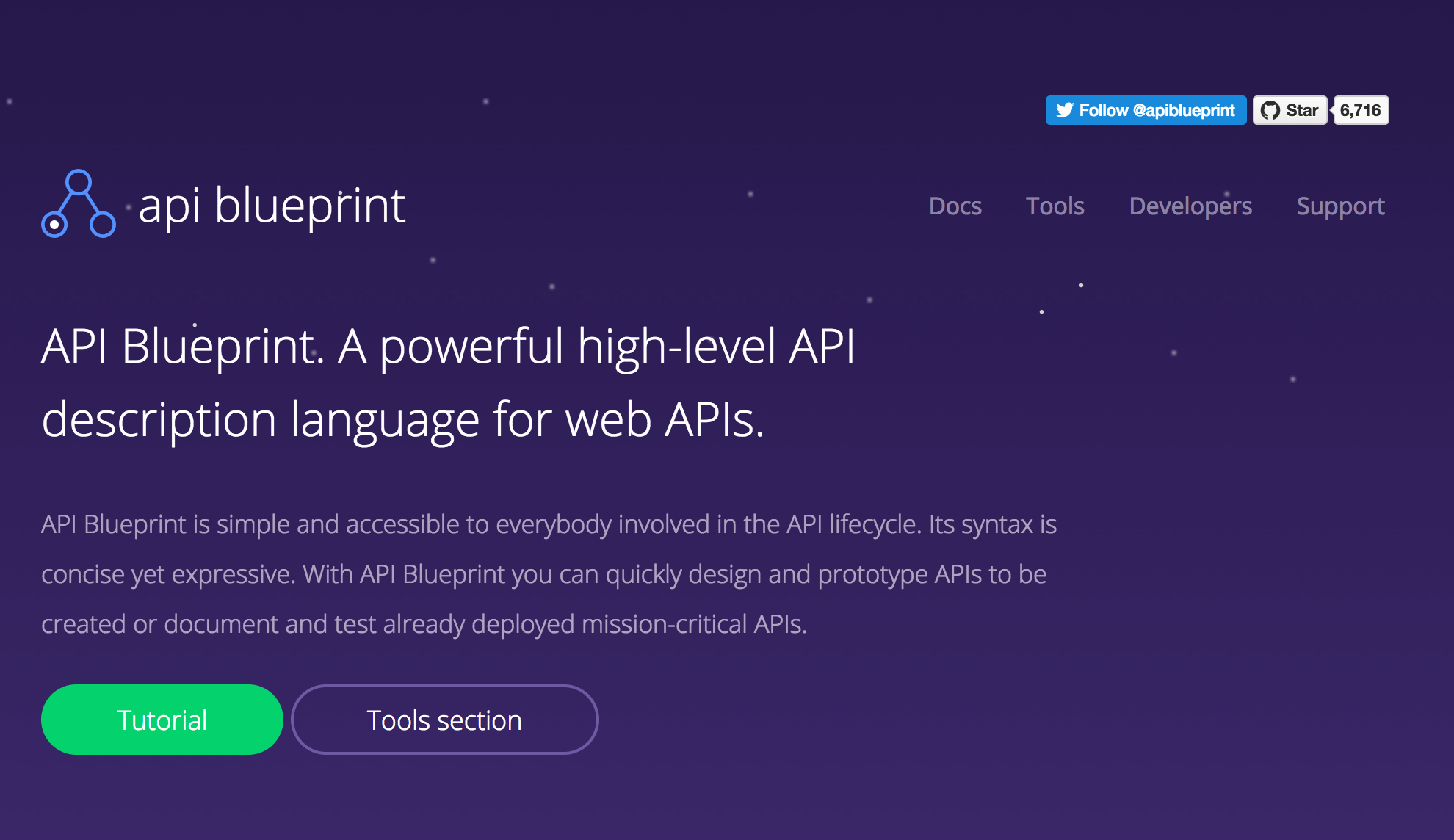Click the 'created or document and test' paragraph line
This screenshot has height=840, width=1454.
(424, 624)
